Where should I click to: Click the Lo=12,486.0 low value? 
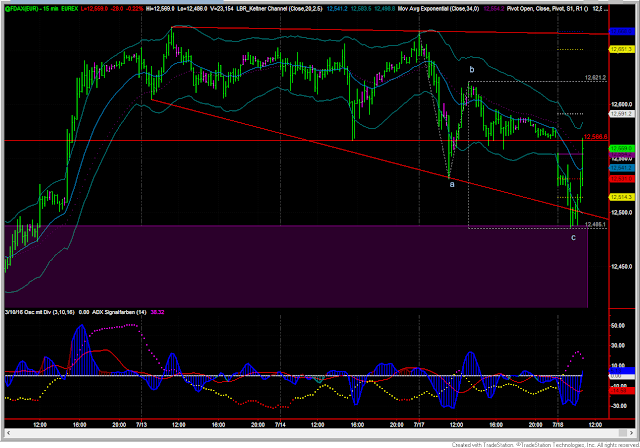(192, 9)
